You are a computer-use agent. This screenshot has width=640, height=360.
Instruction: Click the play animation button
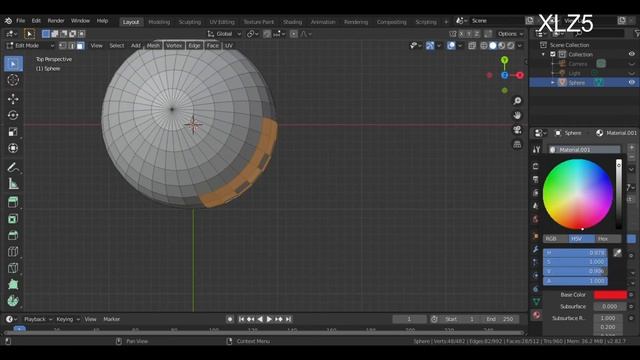269,319
